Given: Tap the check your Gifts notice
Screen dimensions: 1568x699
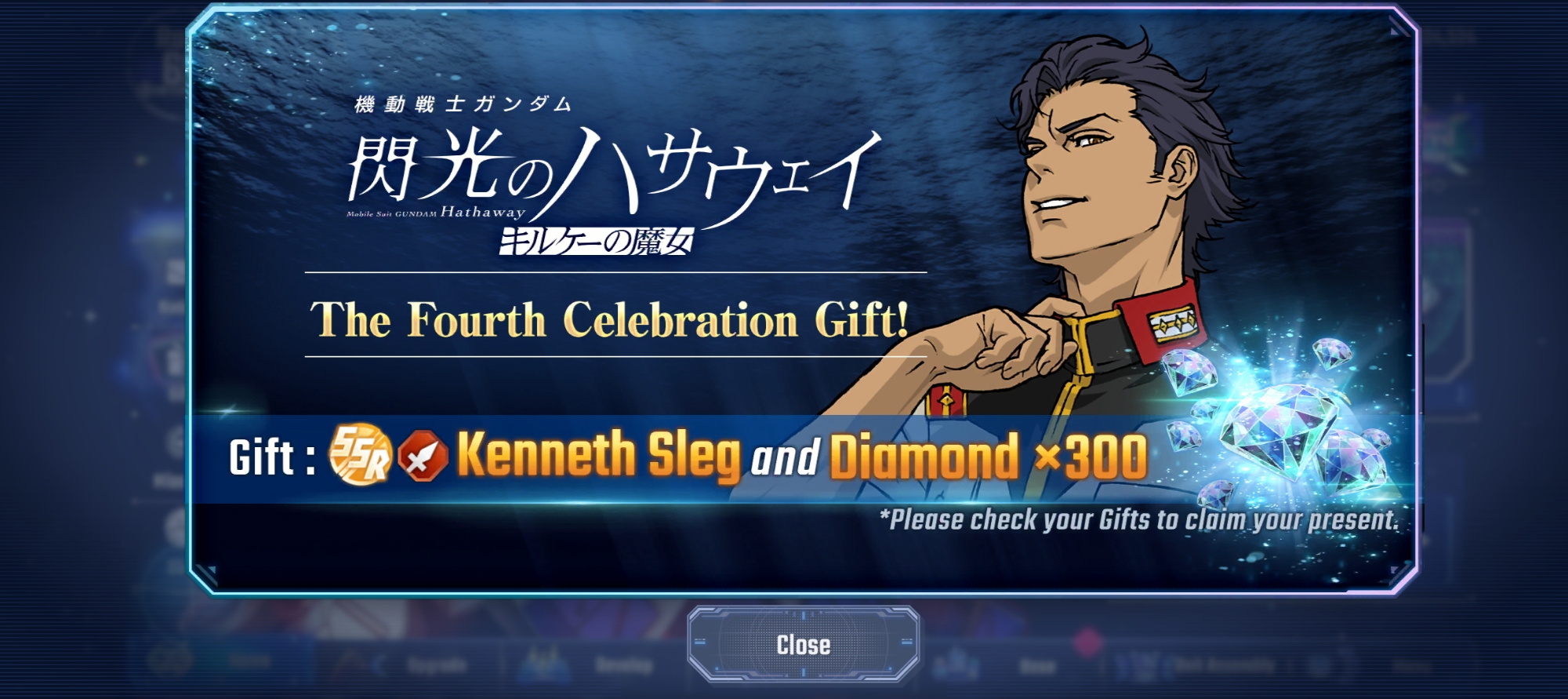Looking at the screenshot, I should [x=1138, y=519].
